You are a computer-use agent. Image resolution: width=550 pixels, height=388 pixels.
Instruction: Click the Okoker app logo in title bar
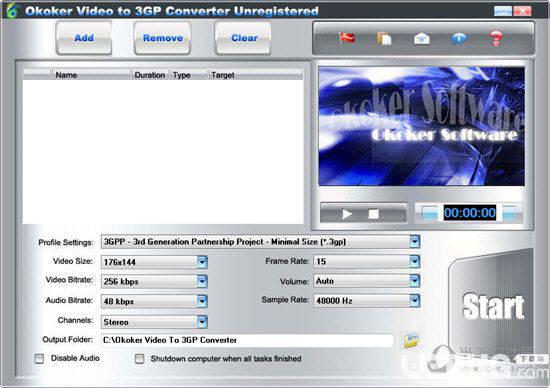13,10
